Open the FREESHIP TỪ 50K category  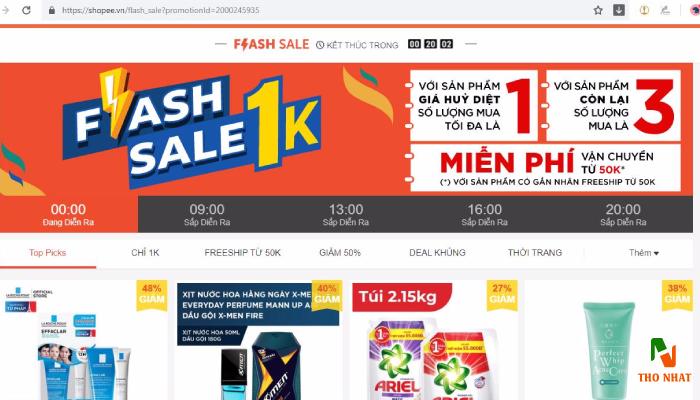pos(242,253)
